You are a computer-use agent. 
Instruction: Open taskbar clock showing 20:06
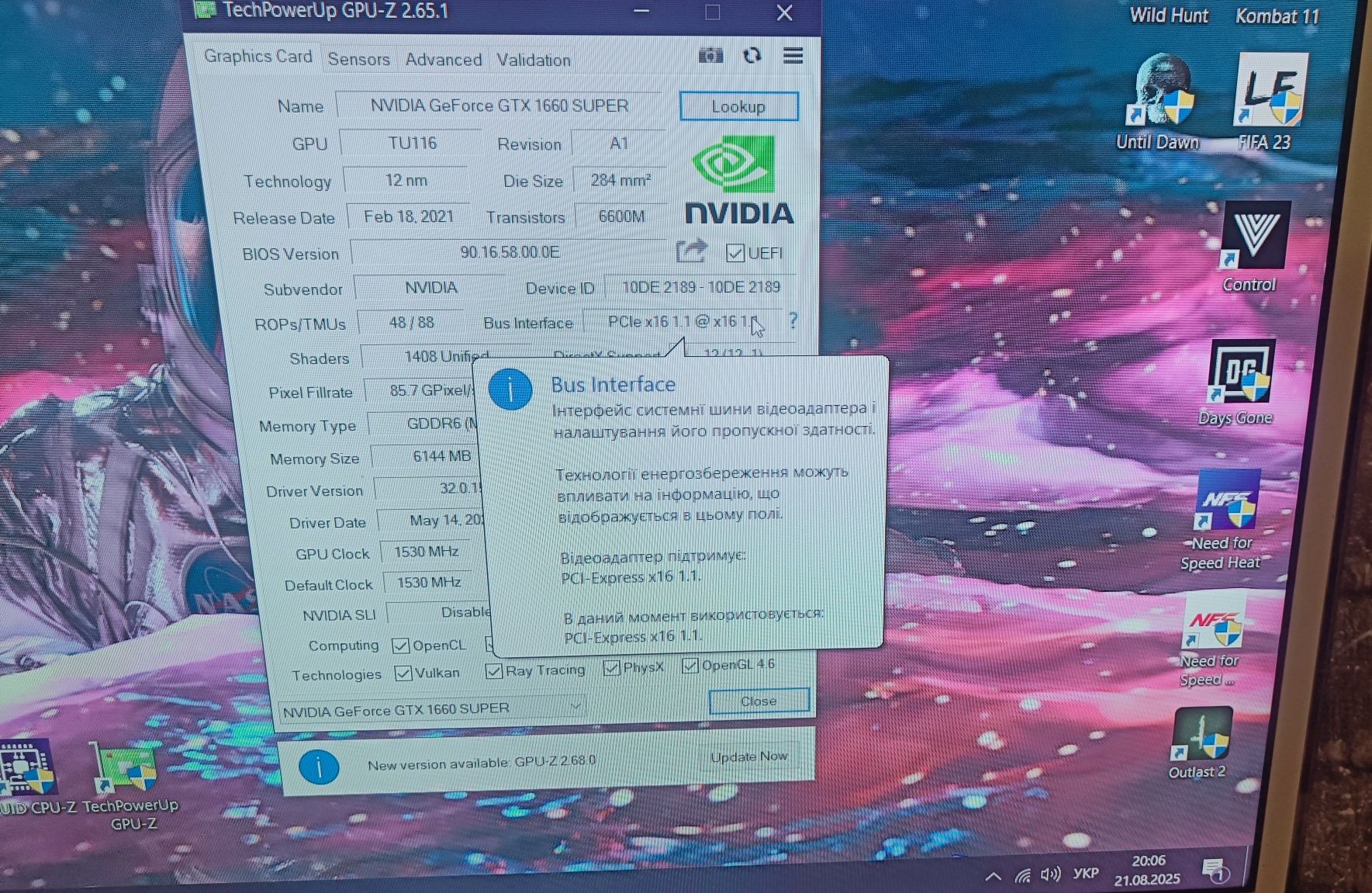1147,870
